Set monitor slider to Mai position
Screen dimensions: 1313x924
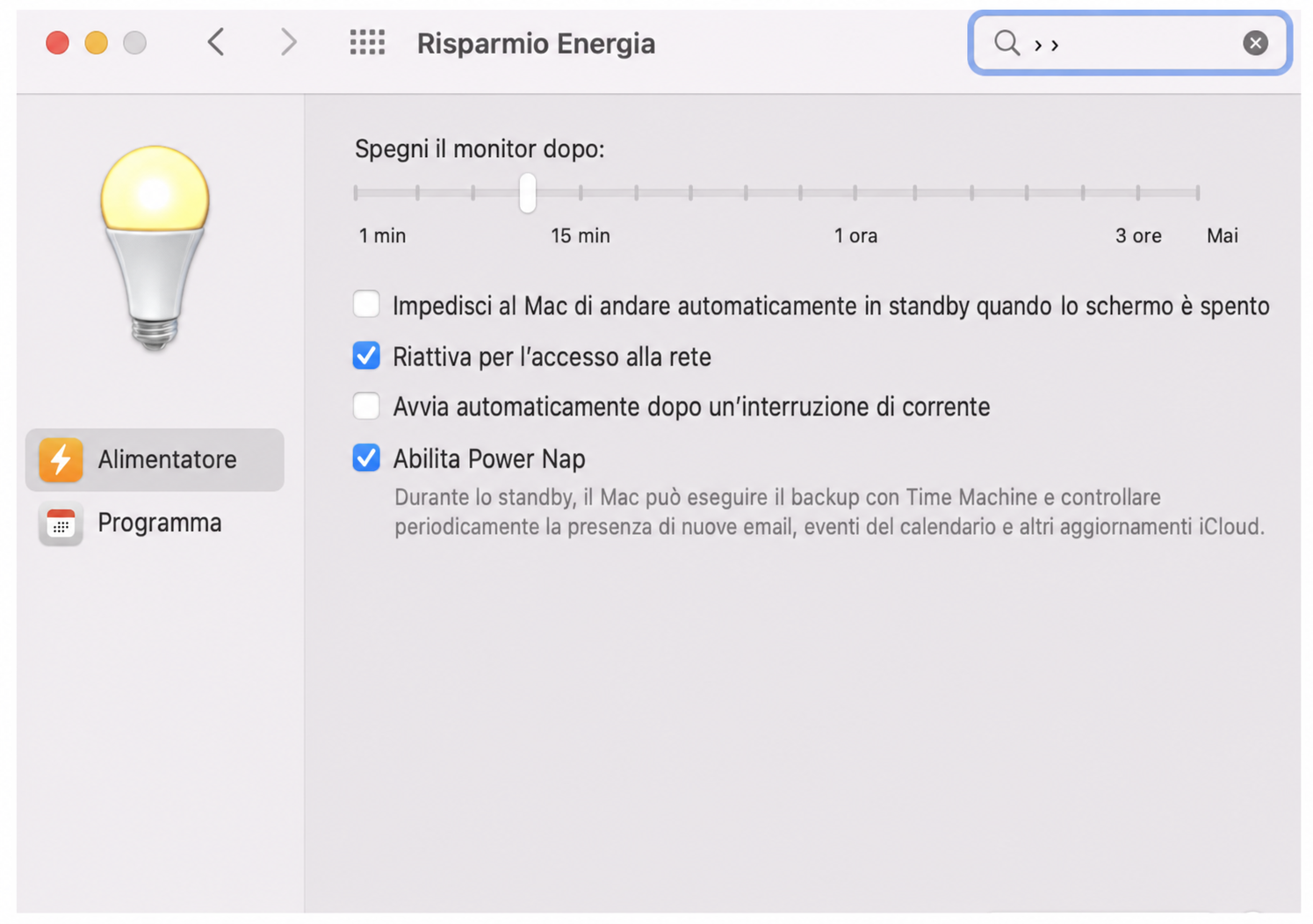pyautogui.click(x=1197, y=192)
